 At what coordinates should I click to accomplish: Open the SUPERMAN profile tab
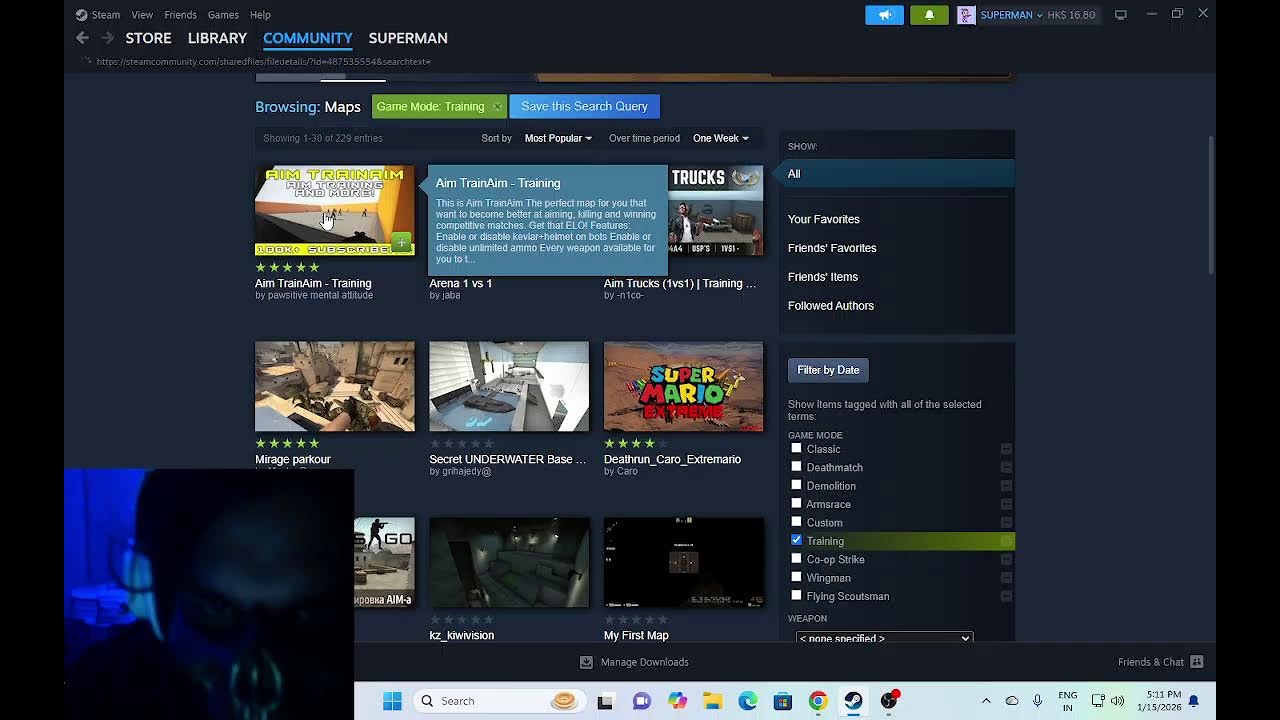tap(408, 38)
